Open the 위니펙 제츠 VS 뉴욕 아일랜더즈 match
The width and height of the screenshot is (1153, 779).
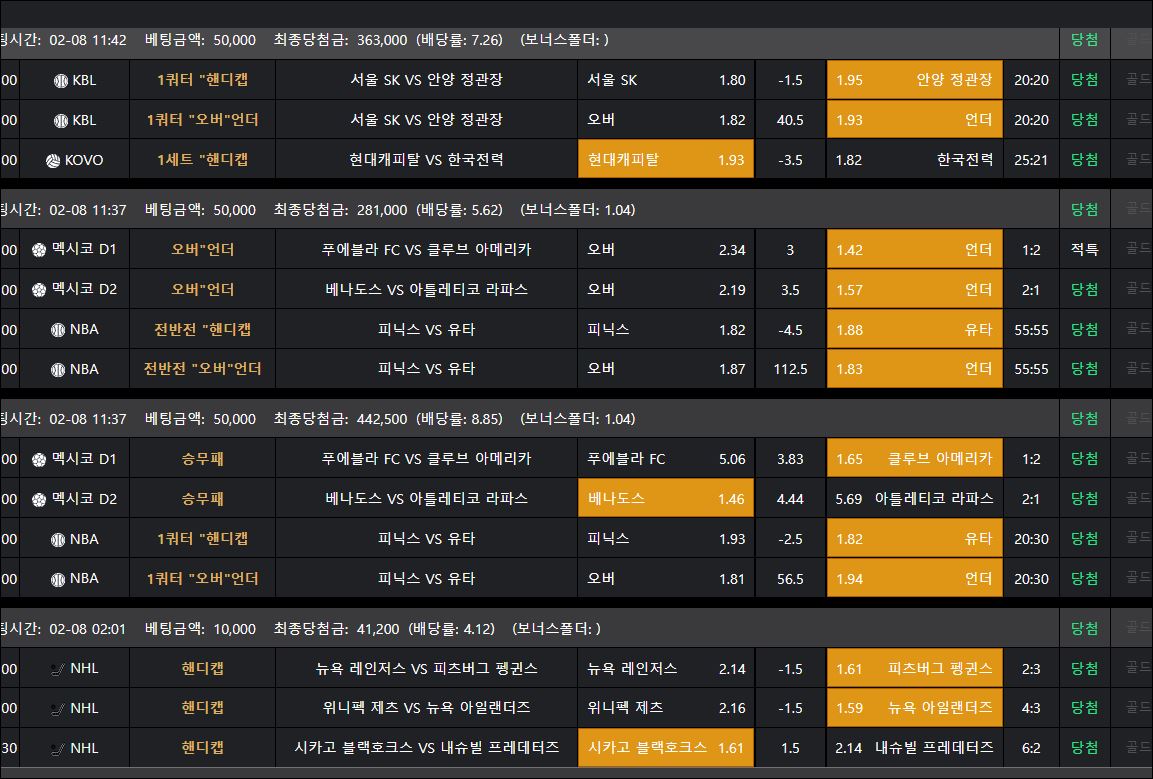426,708
